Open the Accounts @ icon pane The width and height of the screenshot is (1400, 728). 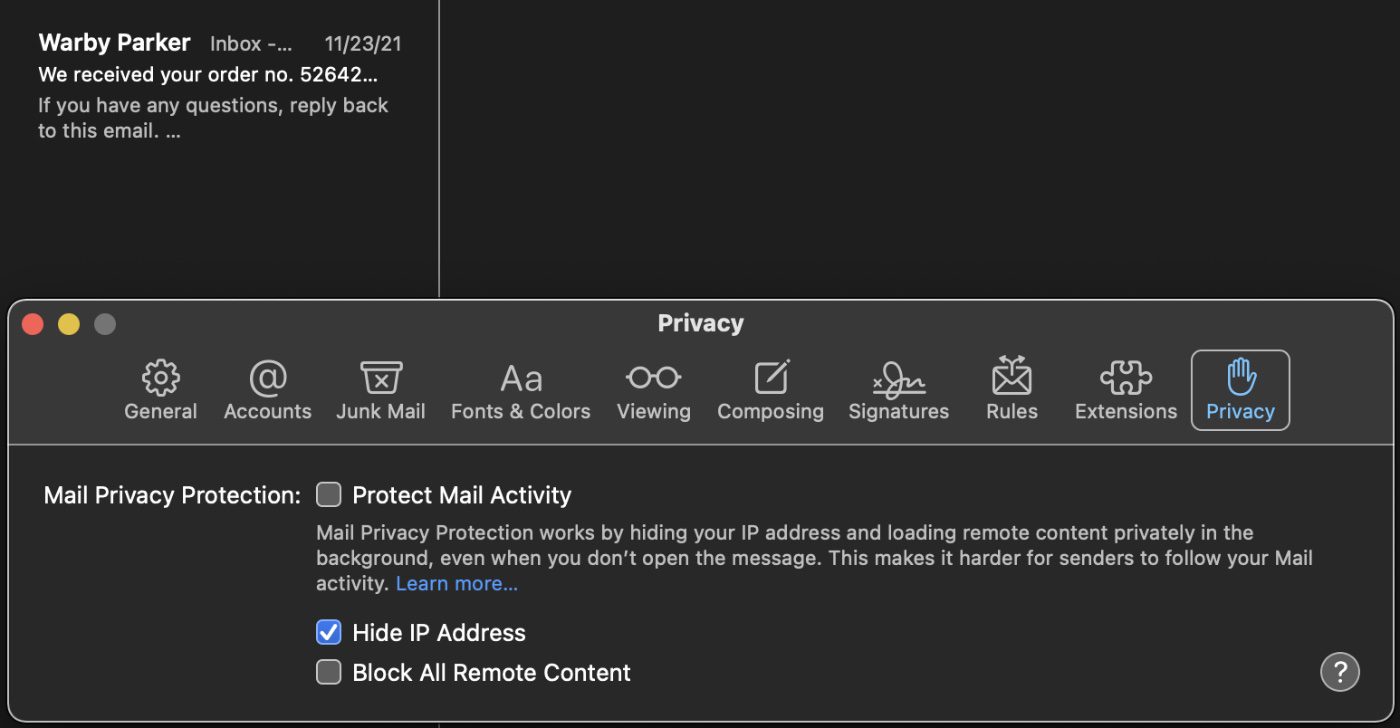point(267,379)
